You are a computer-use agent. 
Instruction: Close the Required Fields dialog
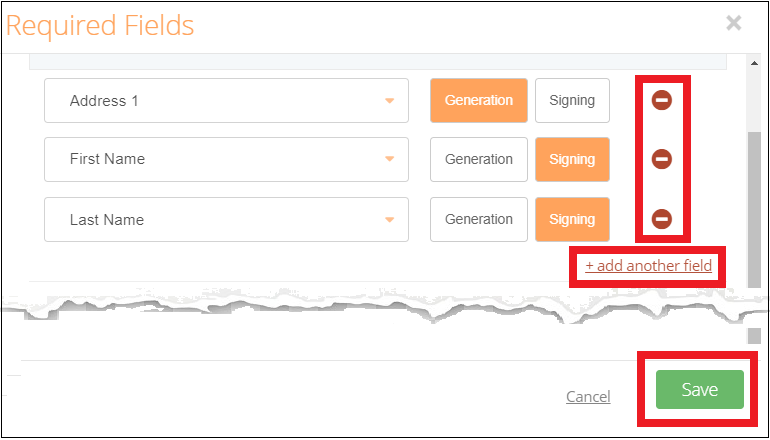pos(734,23)
